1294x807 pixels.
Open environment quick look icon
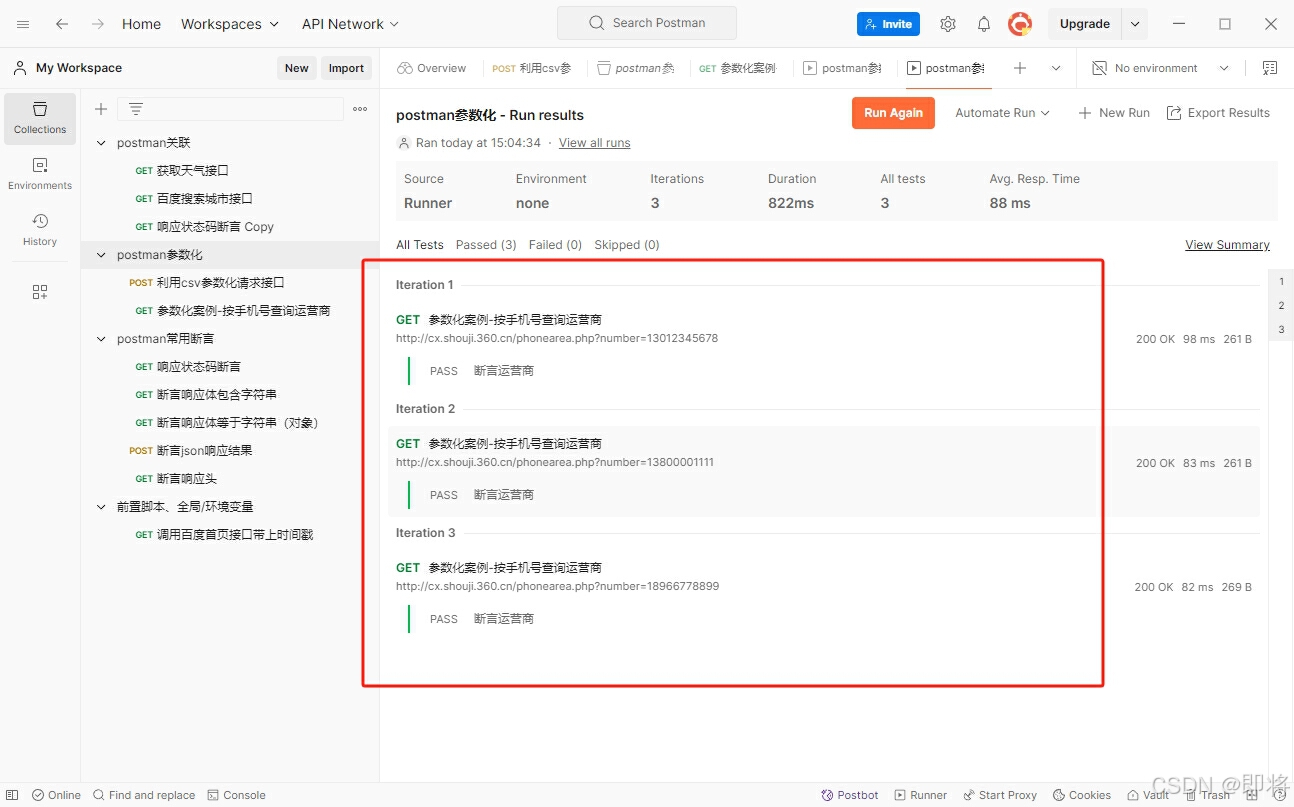pos(1270,68)
